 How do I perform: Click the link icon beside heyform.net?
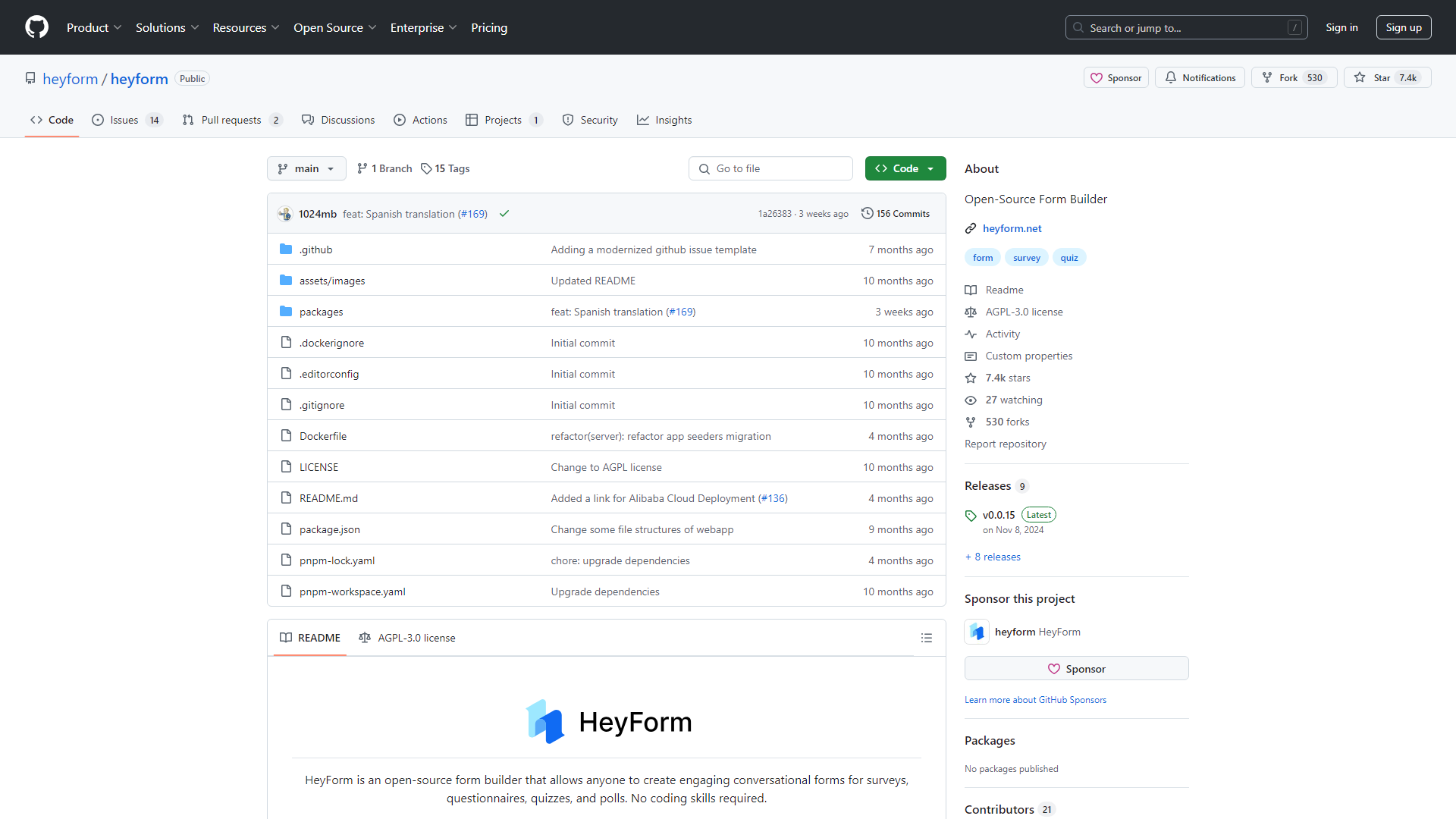click(971, 228)
